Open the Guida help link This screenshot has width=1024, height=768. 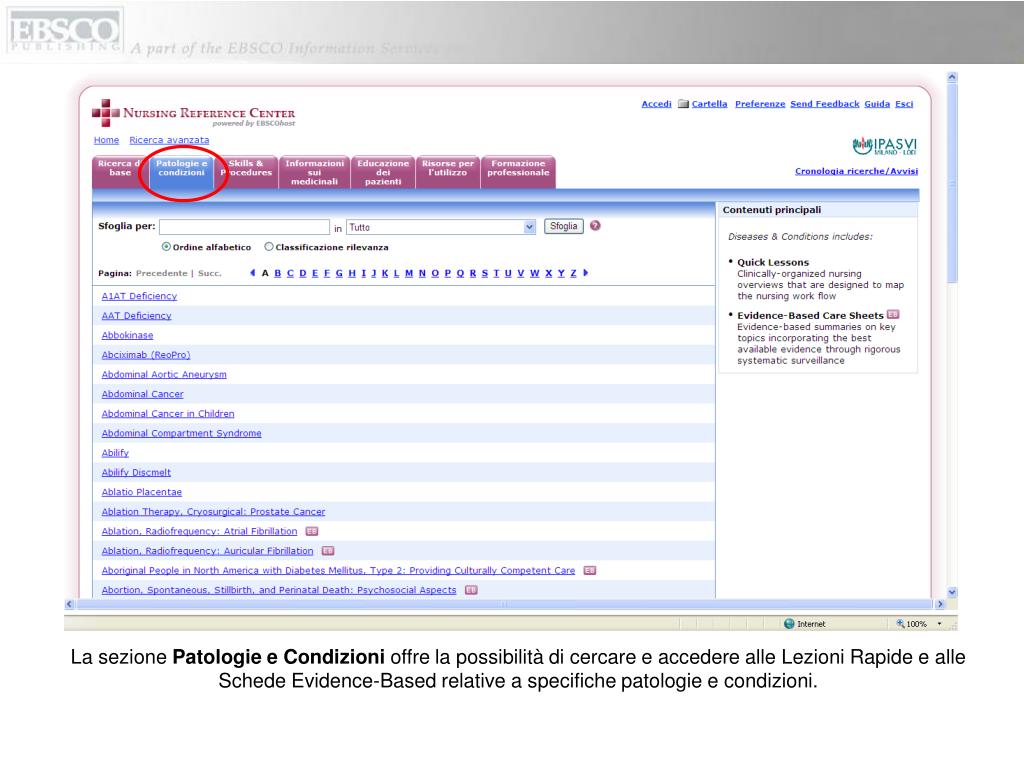pyautogui.click(x=877, y=104)
